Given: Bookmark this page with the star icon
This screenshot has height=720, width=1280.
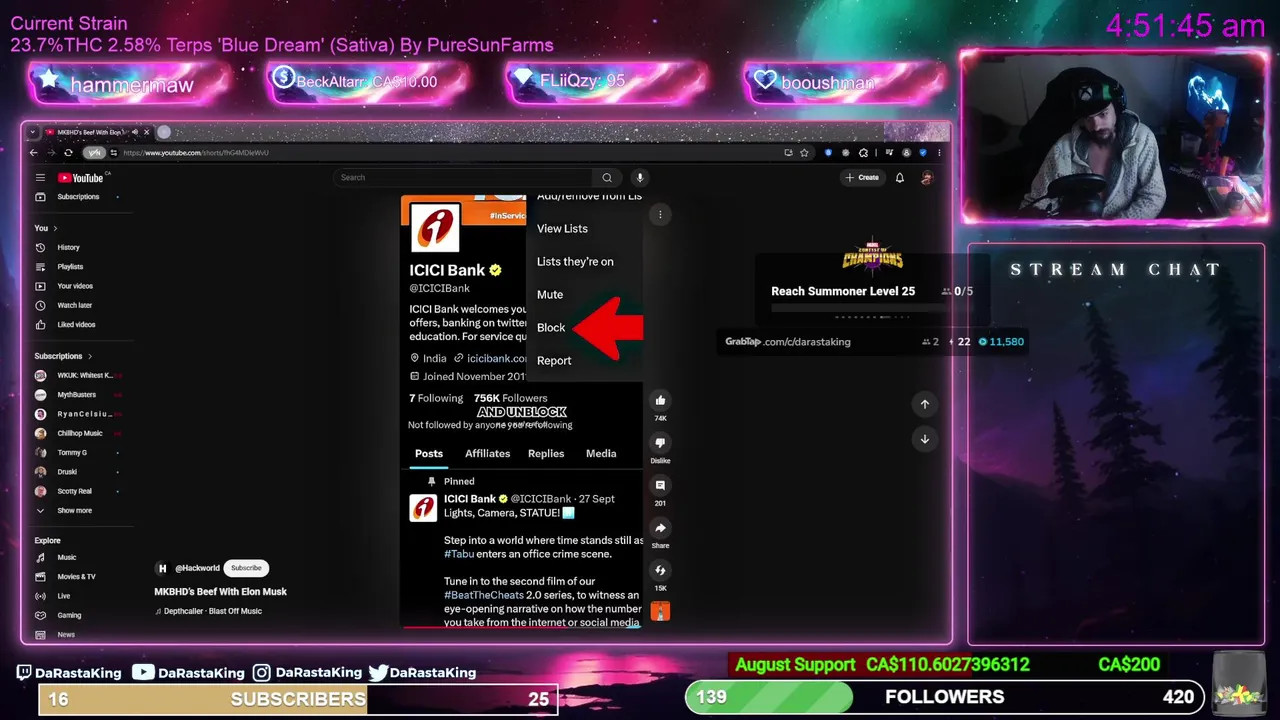Looking at the screenshot, I should tap(804, 153).
